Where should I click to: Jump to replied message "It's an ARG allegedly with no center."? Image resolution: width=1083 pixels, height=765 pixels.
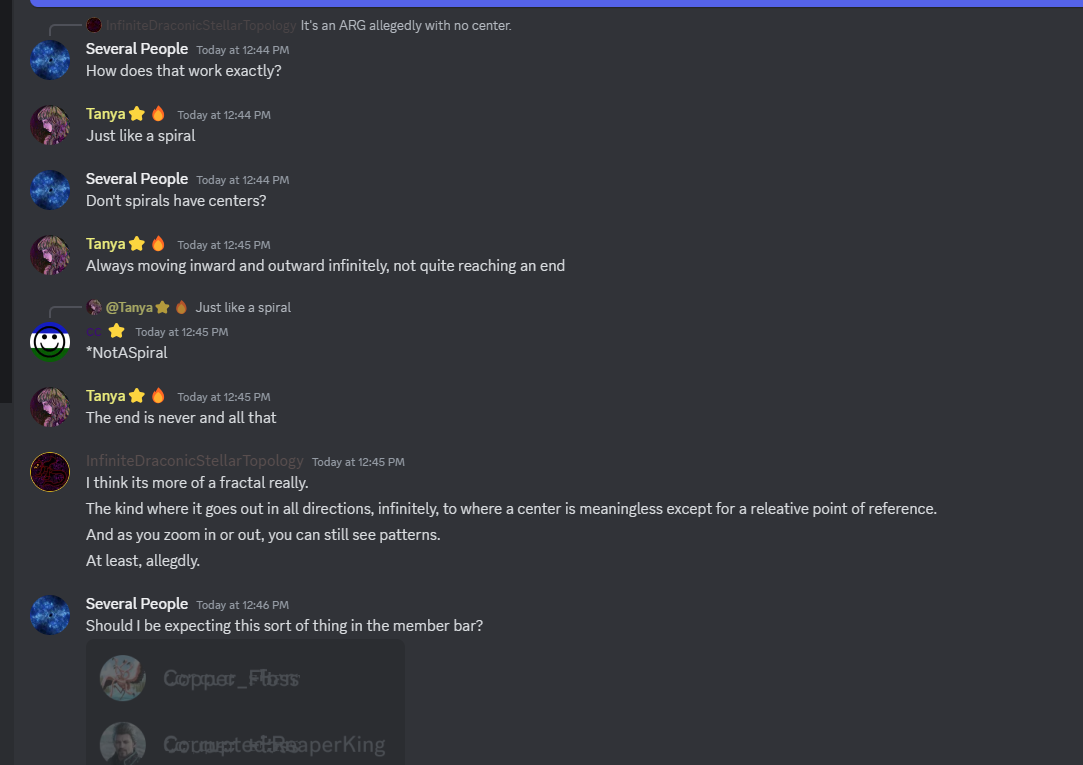click(405, 25)
